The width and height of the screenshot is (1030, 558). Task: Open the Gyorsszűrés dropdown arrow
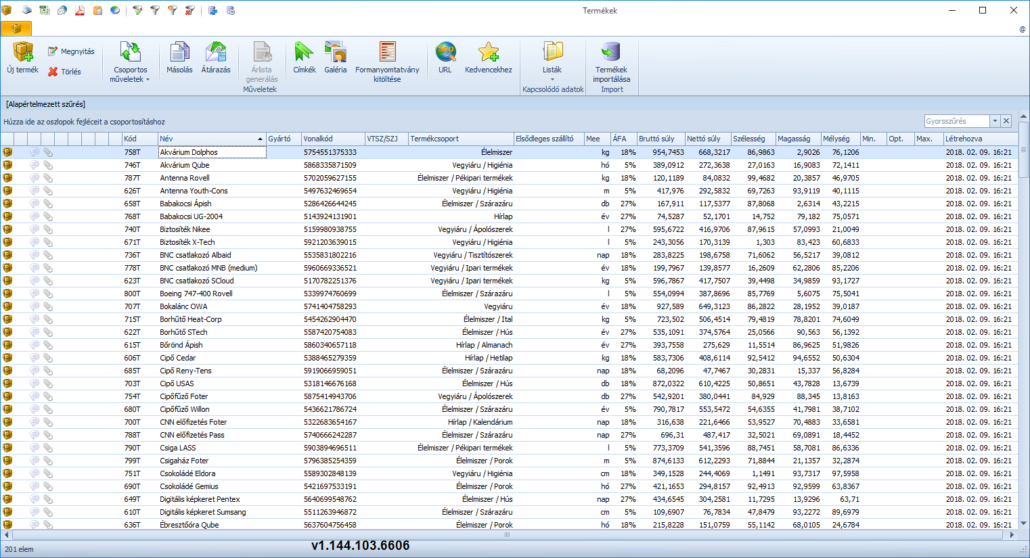tap(995, 121)
